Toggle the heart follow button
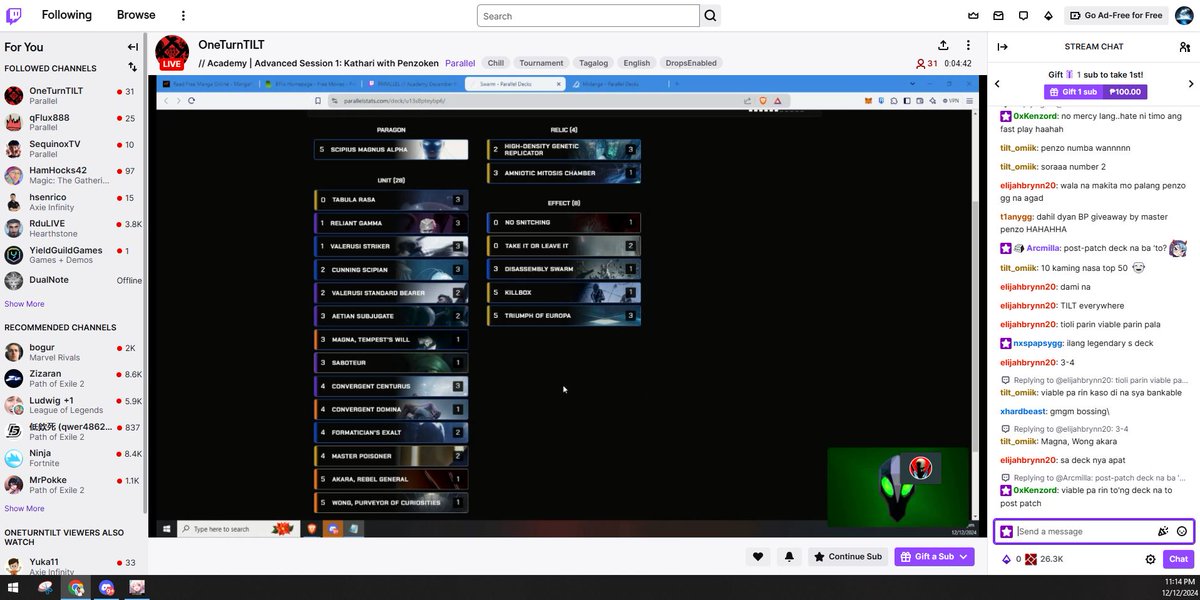Viewport: 1200px width, 600px height. pos(758,557)
